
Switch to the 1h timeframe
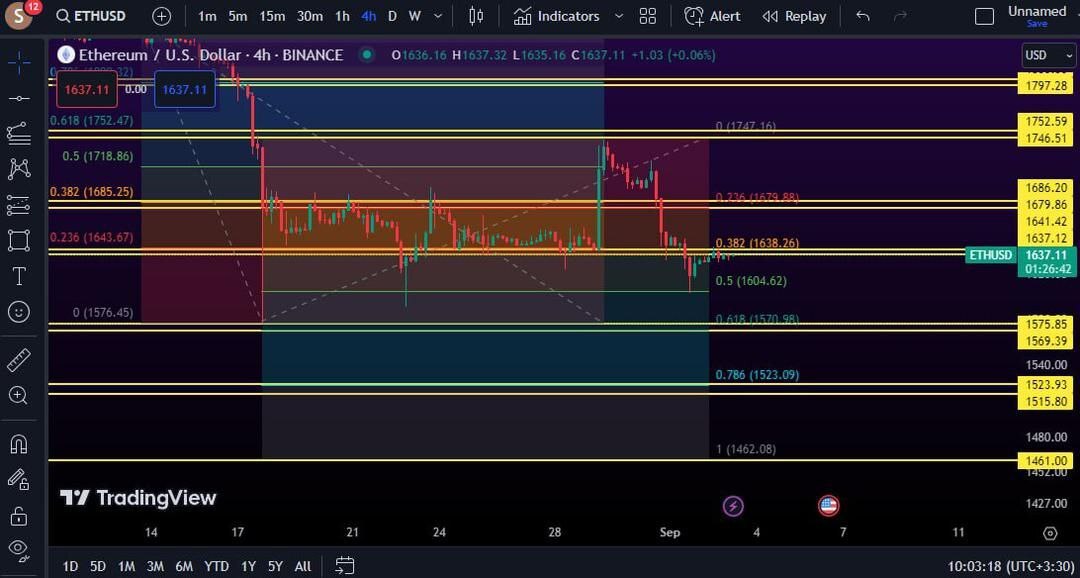click(342, 16)
